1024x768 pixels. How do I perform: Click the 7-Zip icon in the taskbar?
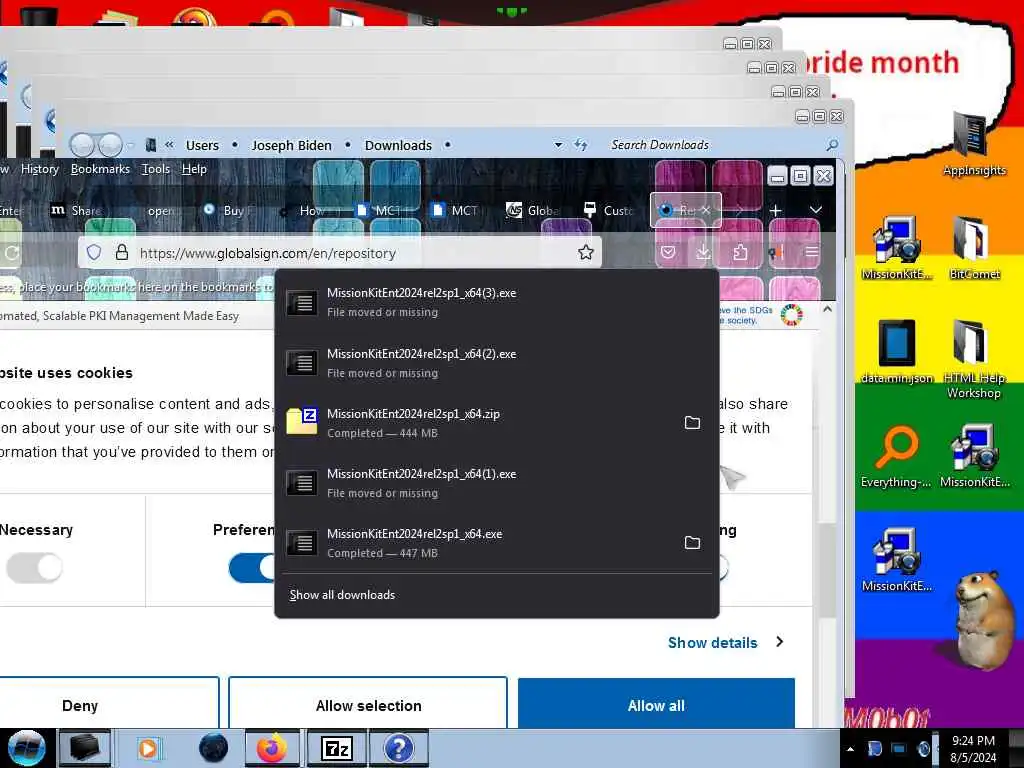pyautogui.click(x=337, y=748)
